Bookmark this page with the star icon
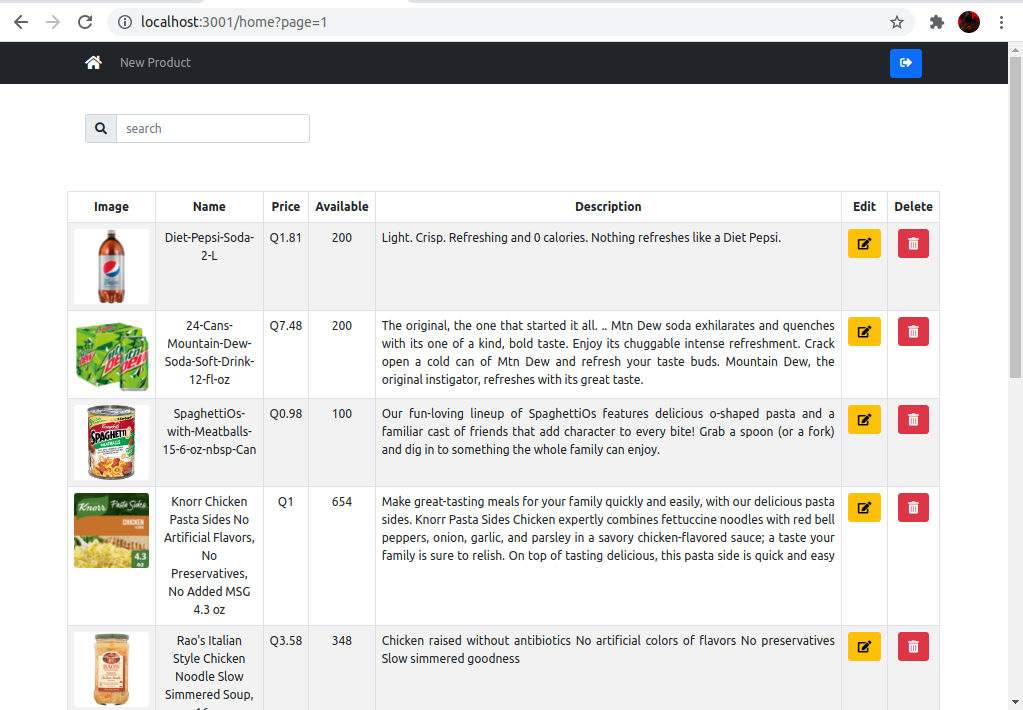The width and height of the screenshot is (1023, 710). (897, 22)
